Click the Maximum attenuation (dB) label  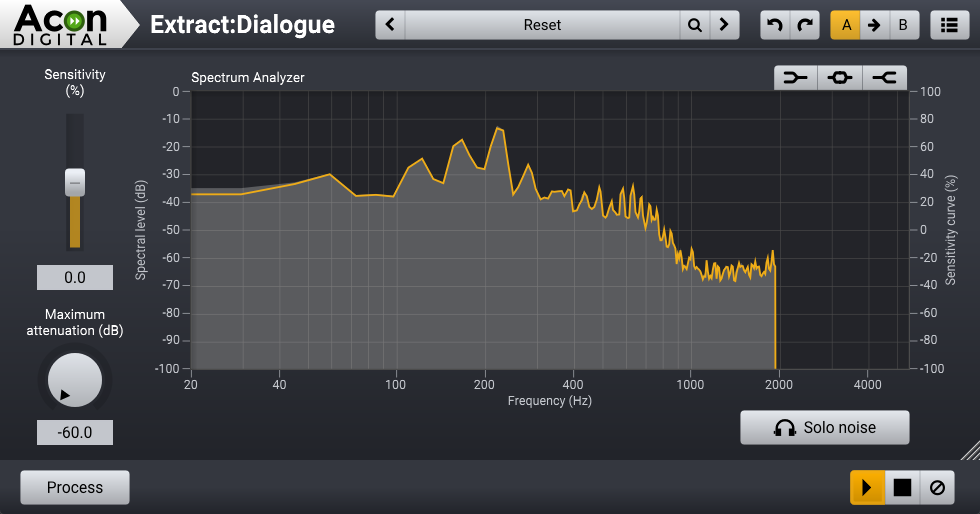pyautogui.click(x=75, y=323)
